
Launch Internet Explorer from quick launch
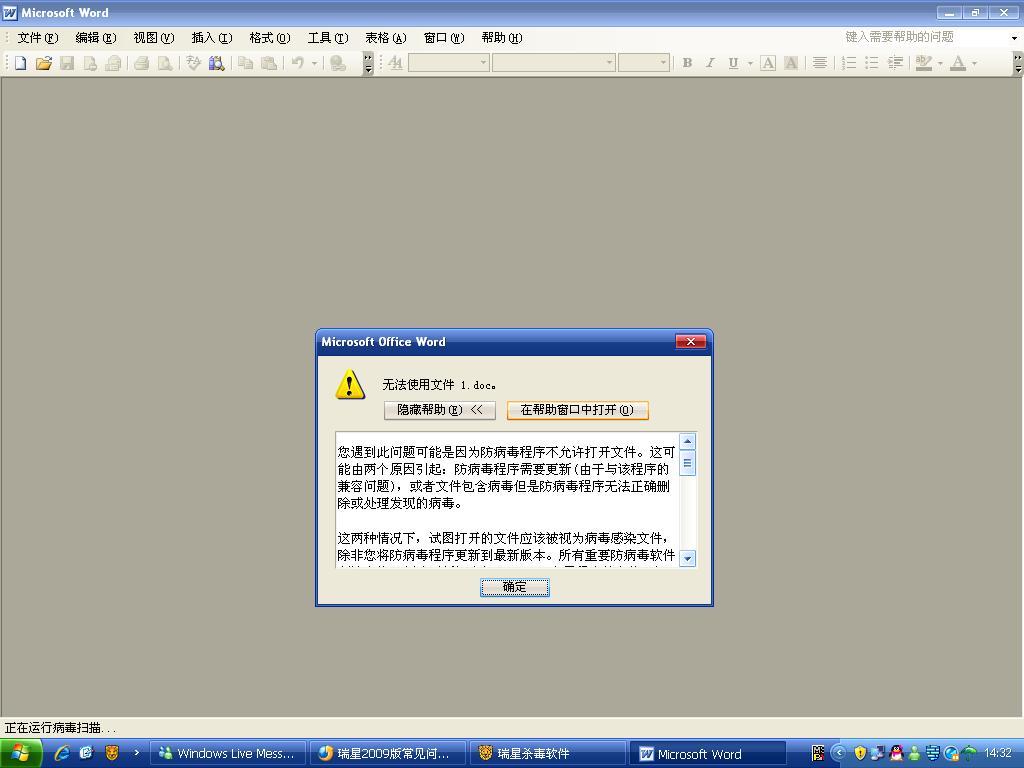pyautogui.click(x=62, y=754)
